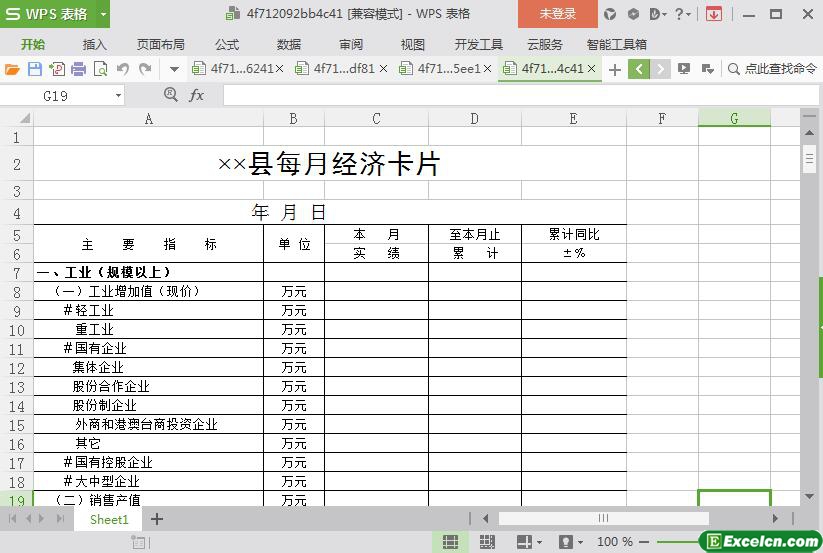
Task: Select column C header
Action: point(376,119)
